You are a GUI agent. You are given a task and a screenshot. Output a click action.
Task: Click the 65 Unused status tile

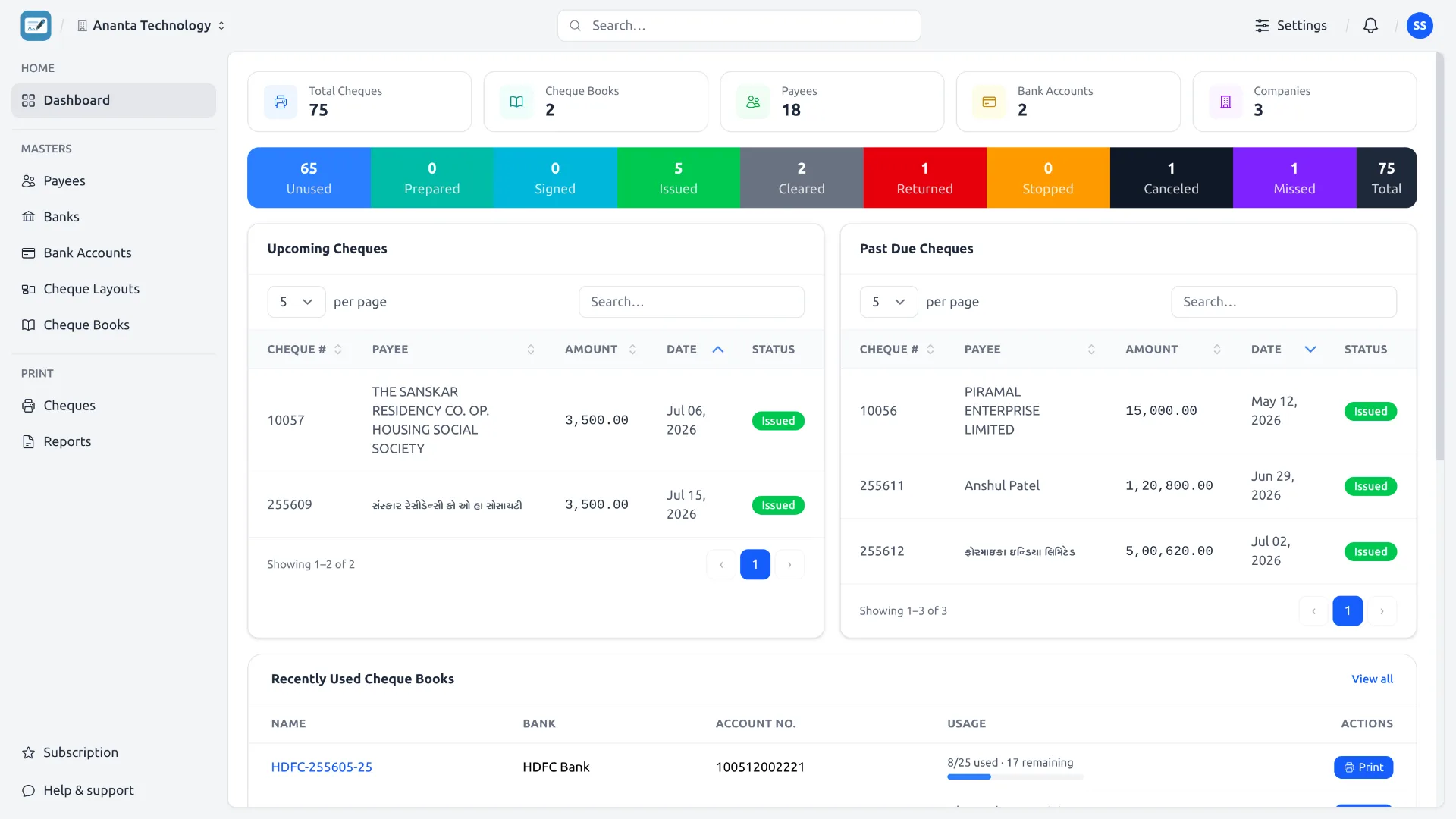click(x=309, y=178)
